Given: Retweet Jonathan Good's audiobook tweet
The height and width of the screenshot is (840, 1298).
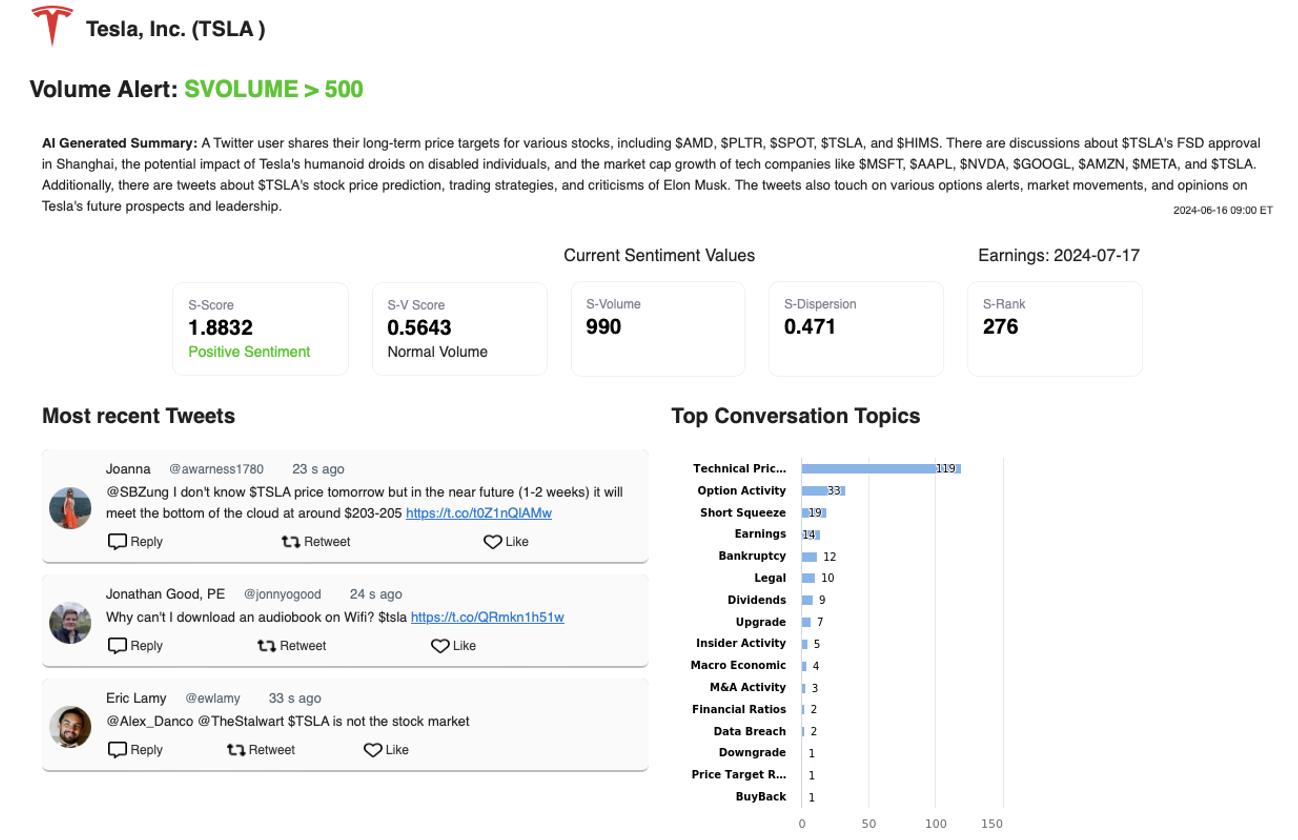Looking at the screenshot, I should (x=292, y=646).
